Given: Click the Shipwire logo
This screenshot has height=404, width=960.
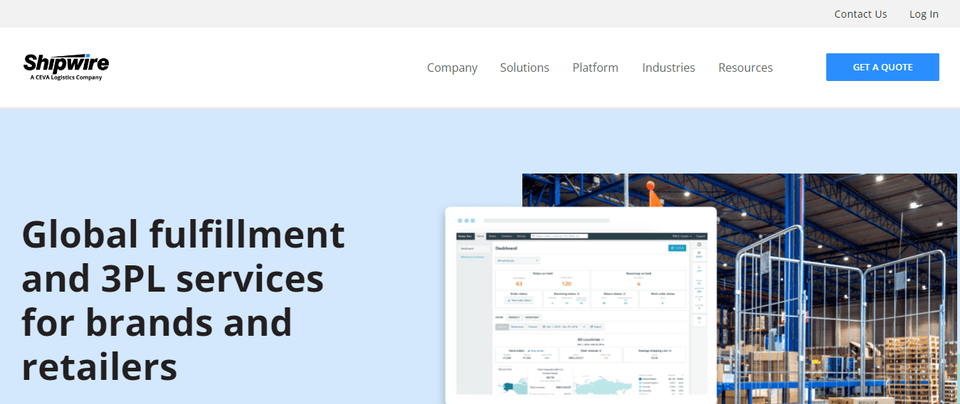Looking at the screenshot, I should [x=66, y=67].
